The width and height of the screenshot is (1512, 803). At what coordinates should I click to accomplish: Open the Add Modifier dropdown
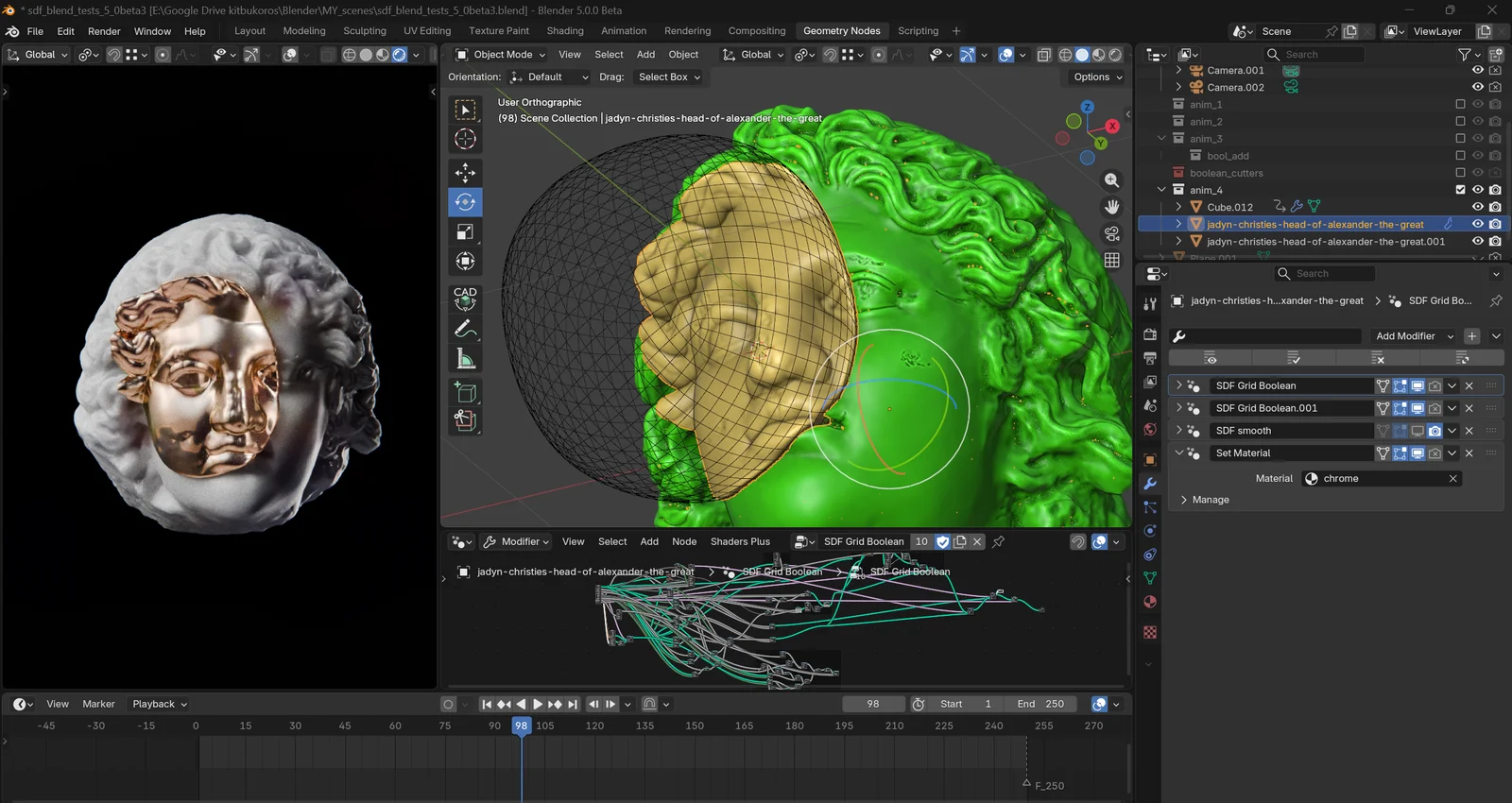pyautogui.click(x=1414, y=336)
